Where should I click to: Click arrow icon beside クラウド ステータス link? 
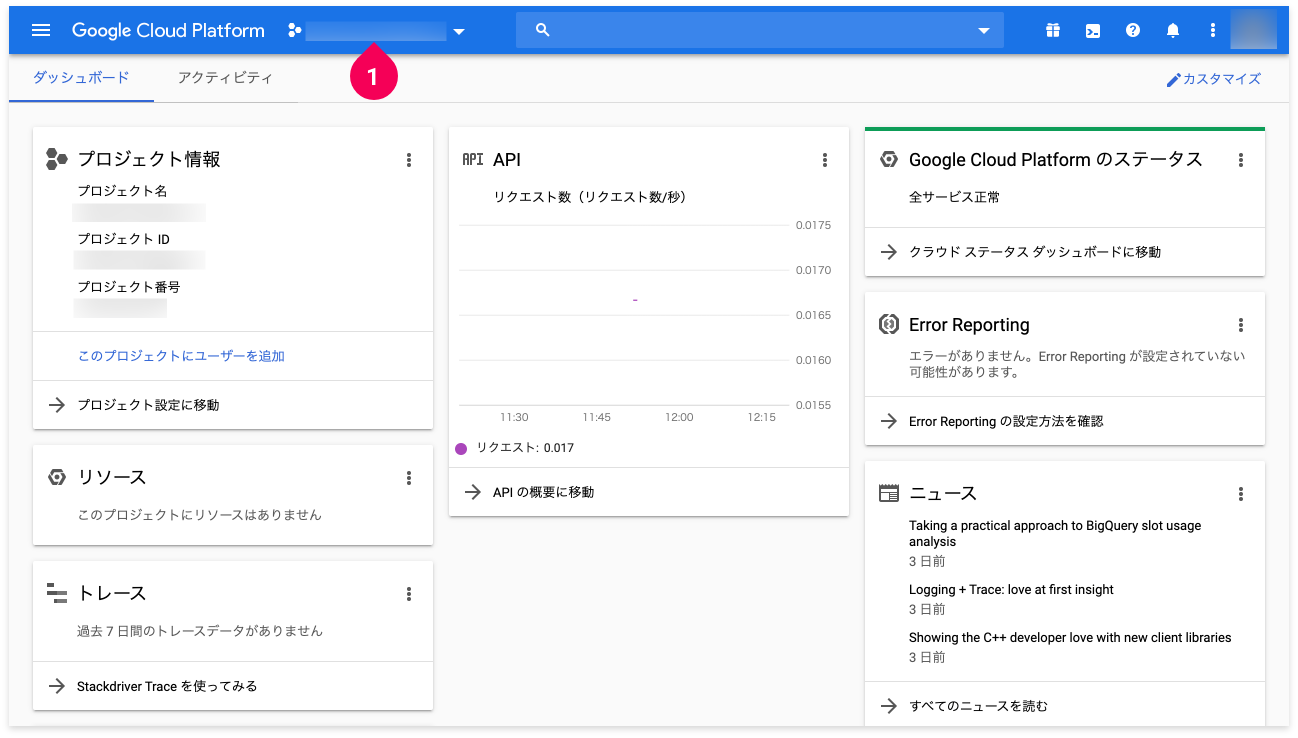pyautogui.click(x=889, y=252)
